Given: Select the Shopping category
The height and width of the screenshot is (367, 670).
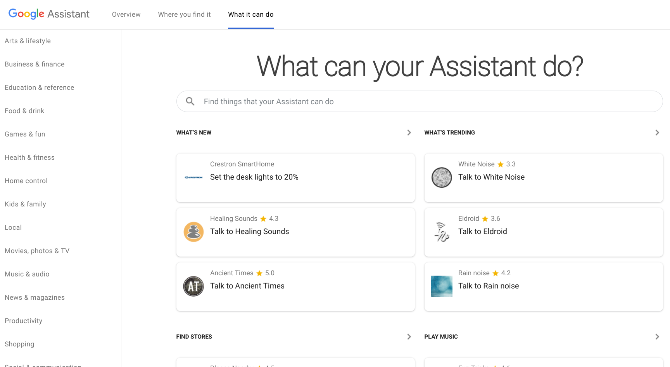Looking at the screenshot, I should click(x=19, y=344).
